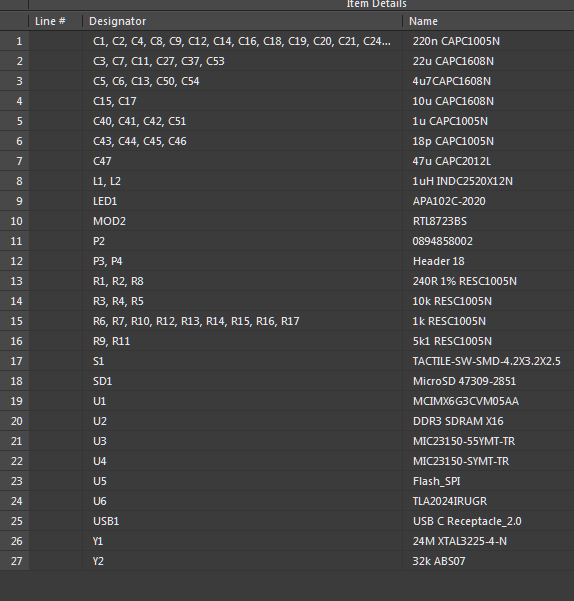Select the P3, P4 designator cell
Screen dimensions: 574x601
(243, 261)
